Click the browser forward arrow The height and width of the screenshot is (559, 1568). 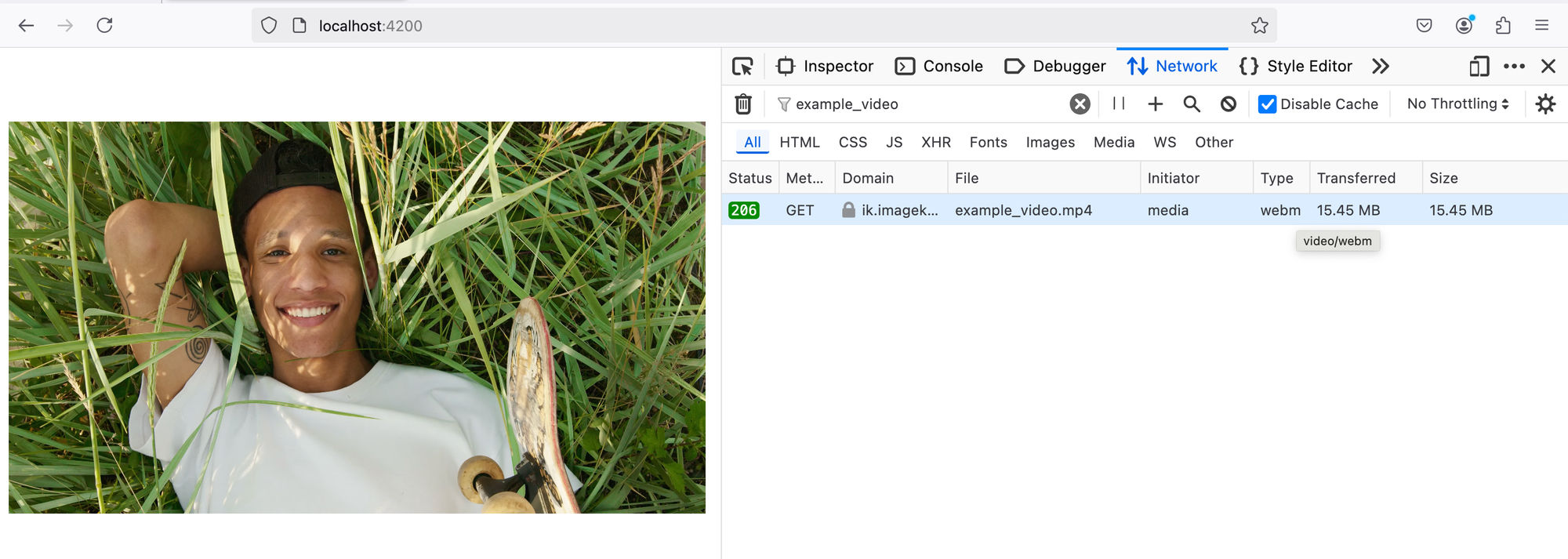[x=65, y=26]
